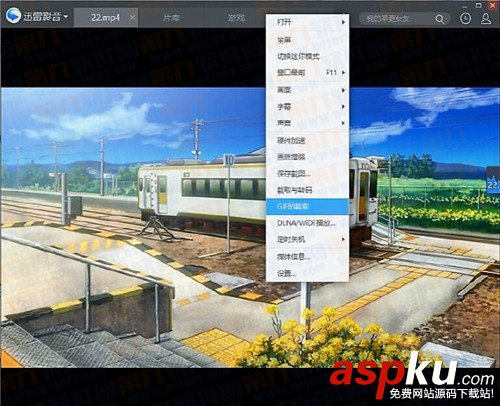Switch to the 片库 library tab
This screenshot has width=500, height=406.
tap(171, 17)
